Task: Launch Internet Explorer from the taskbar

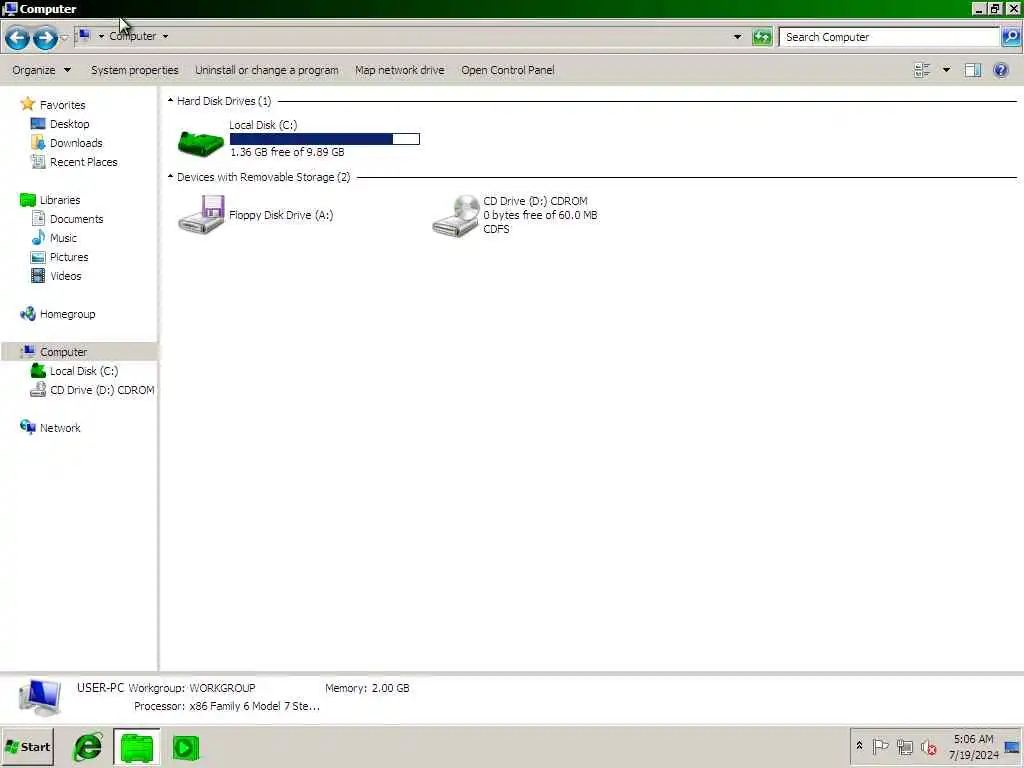Action: click(x=88, y=747)
